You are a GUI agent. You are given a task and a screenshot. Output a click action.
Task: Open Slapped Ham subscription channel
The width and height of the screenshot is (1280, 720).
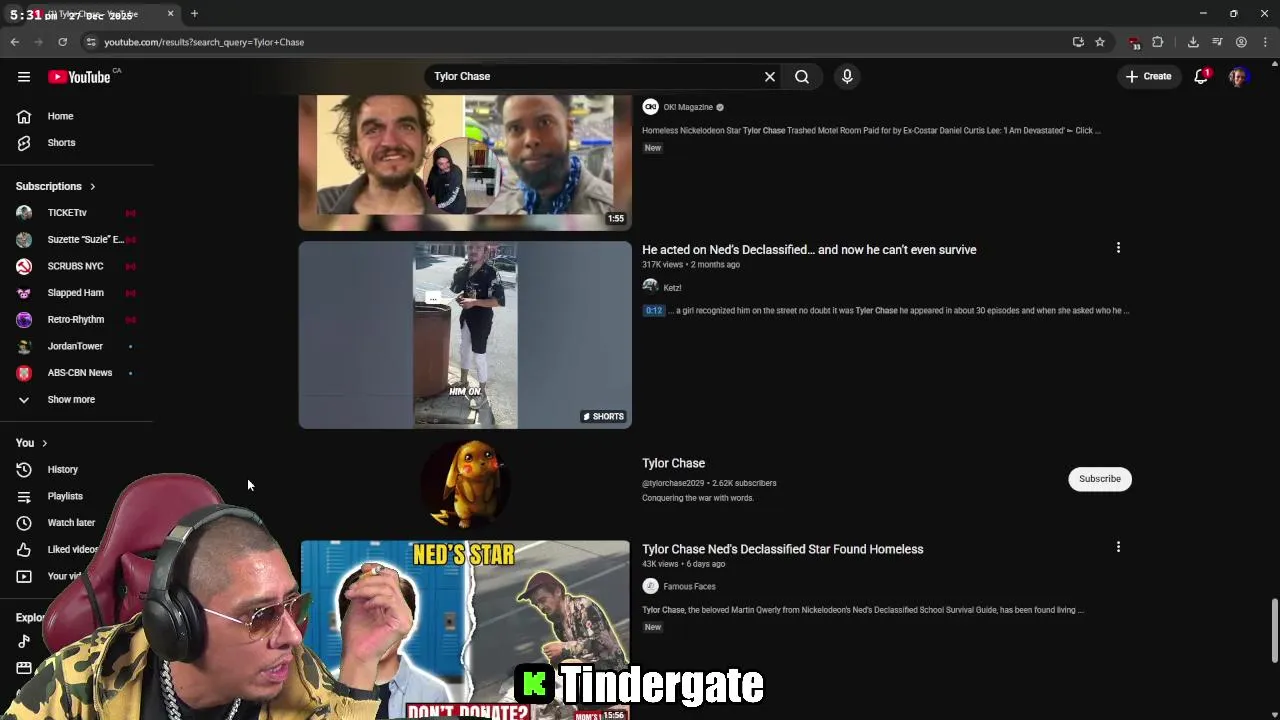click(x=76, y=292)
